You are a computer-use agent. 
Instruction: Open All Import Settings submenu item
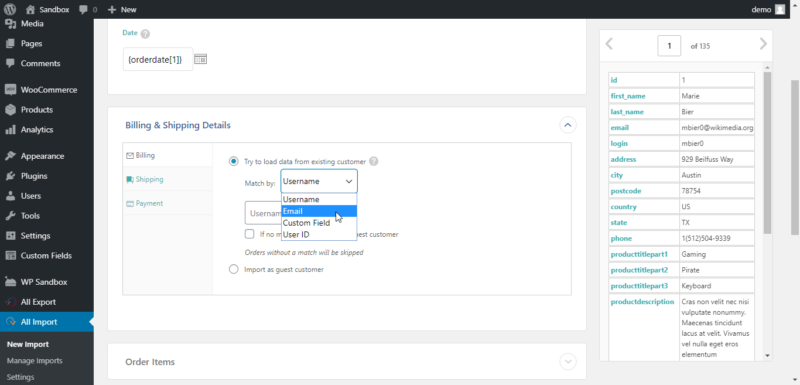[x=21, y=377]
